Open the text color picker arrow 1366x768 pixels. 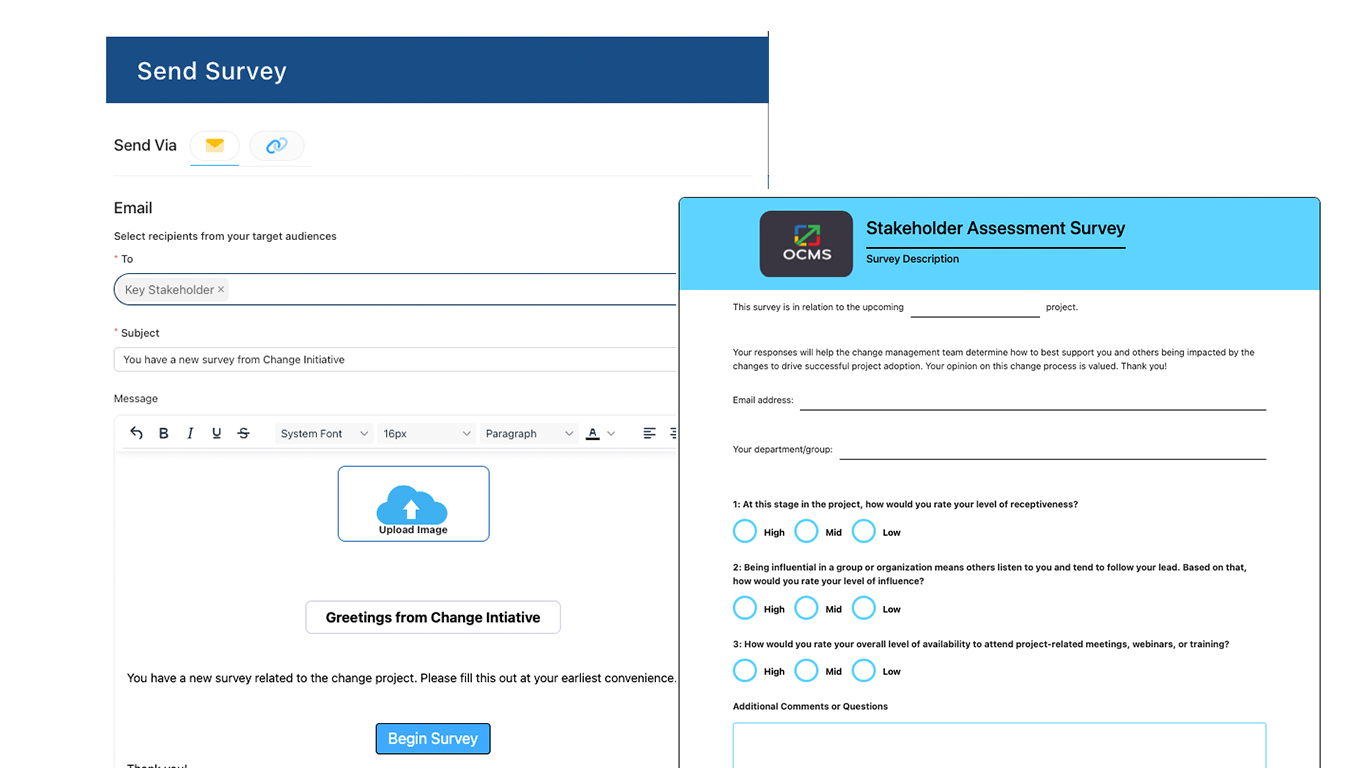click(611, 434)
